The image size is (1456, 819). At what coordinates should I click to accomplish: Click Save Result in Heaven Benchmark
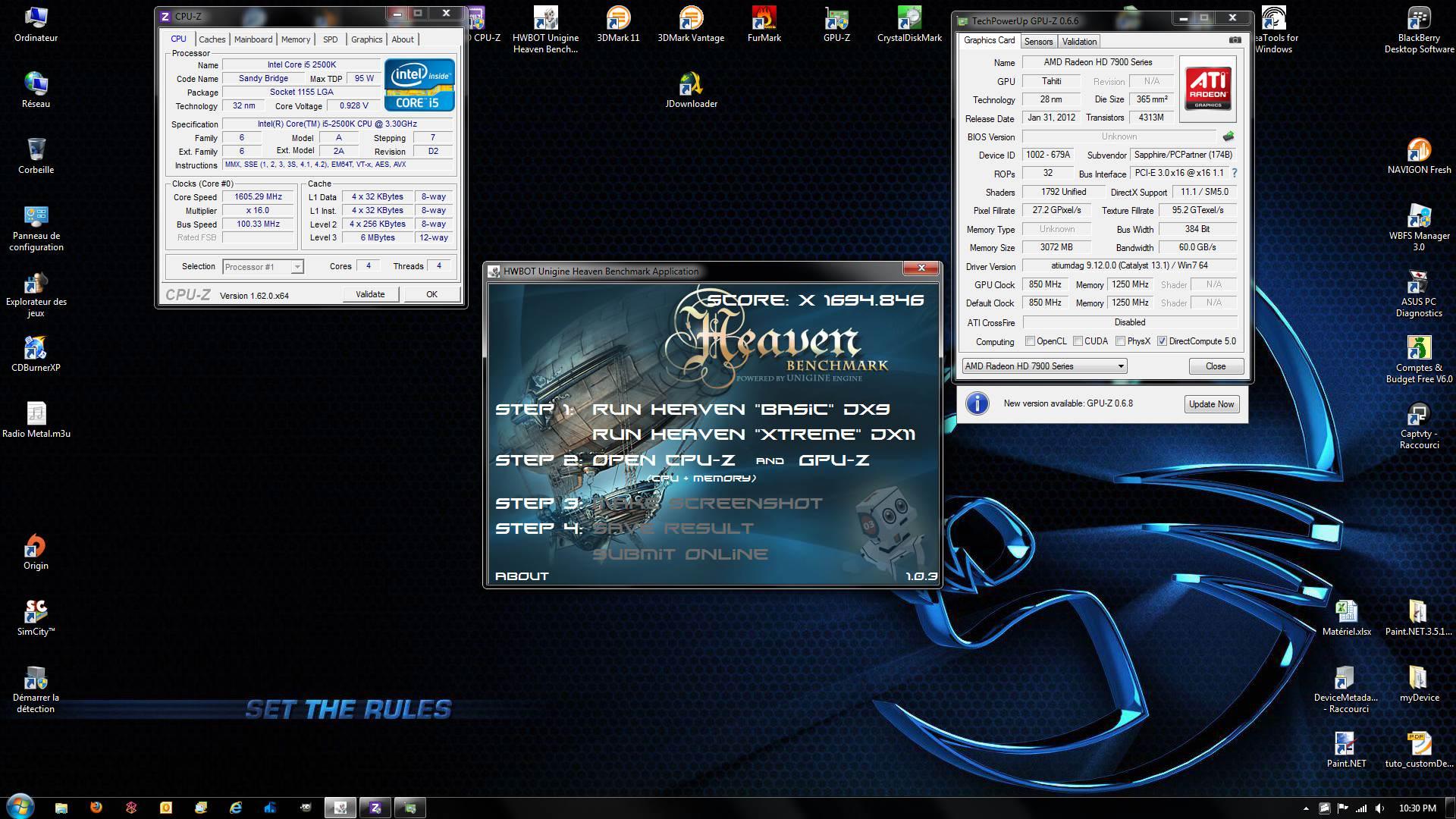pos(673,529)
